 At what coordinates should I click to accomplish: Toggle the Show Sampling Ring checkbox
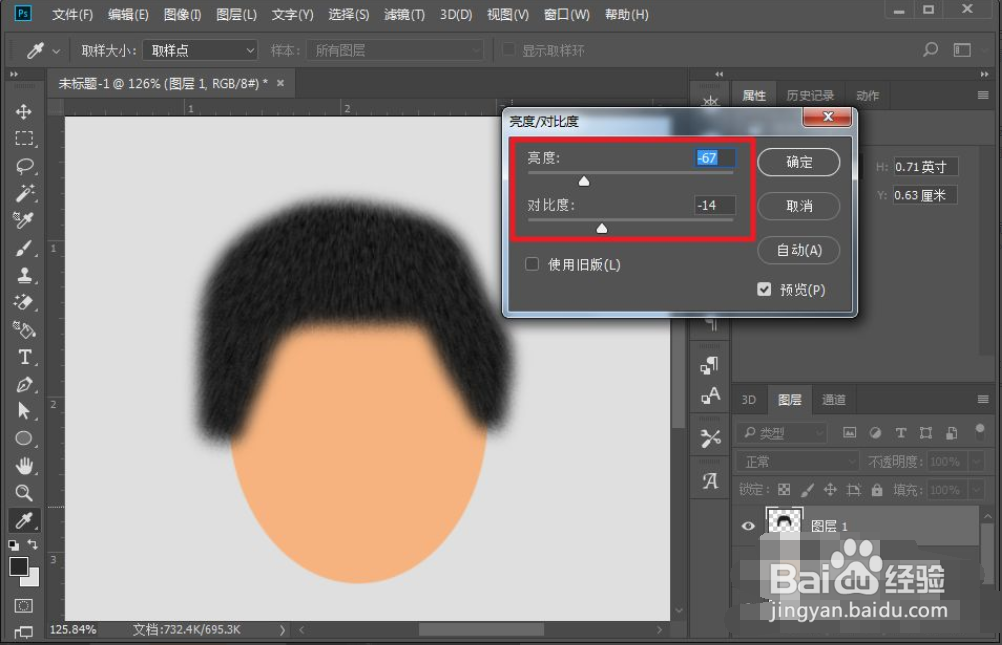(x=509, y=50)
